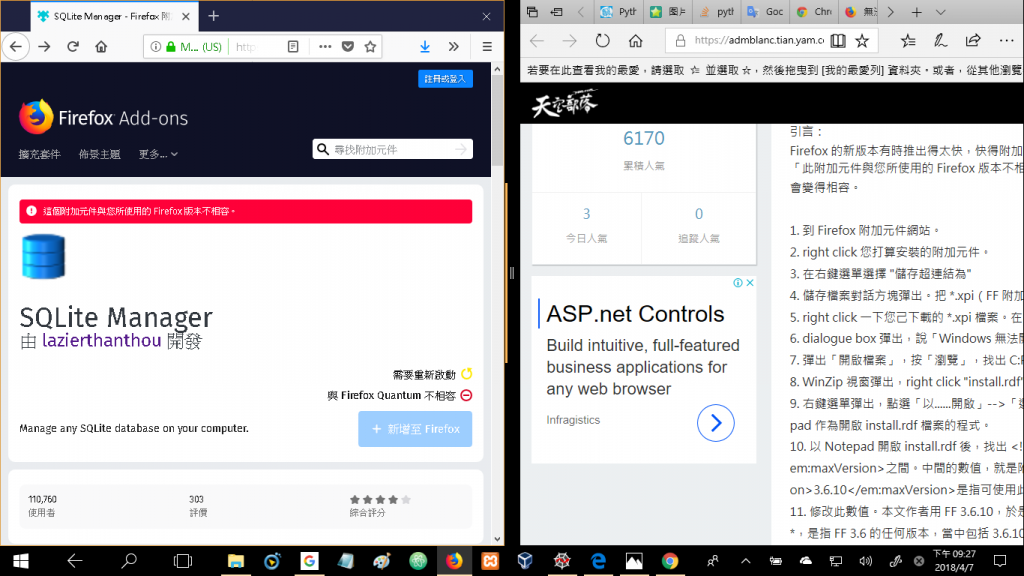Go forward in the Firefox window
This screenshot has height=576, width=1024.
44,47
